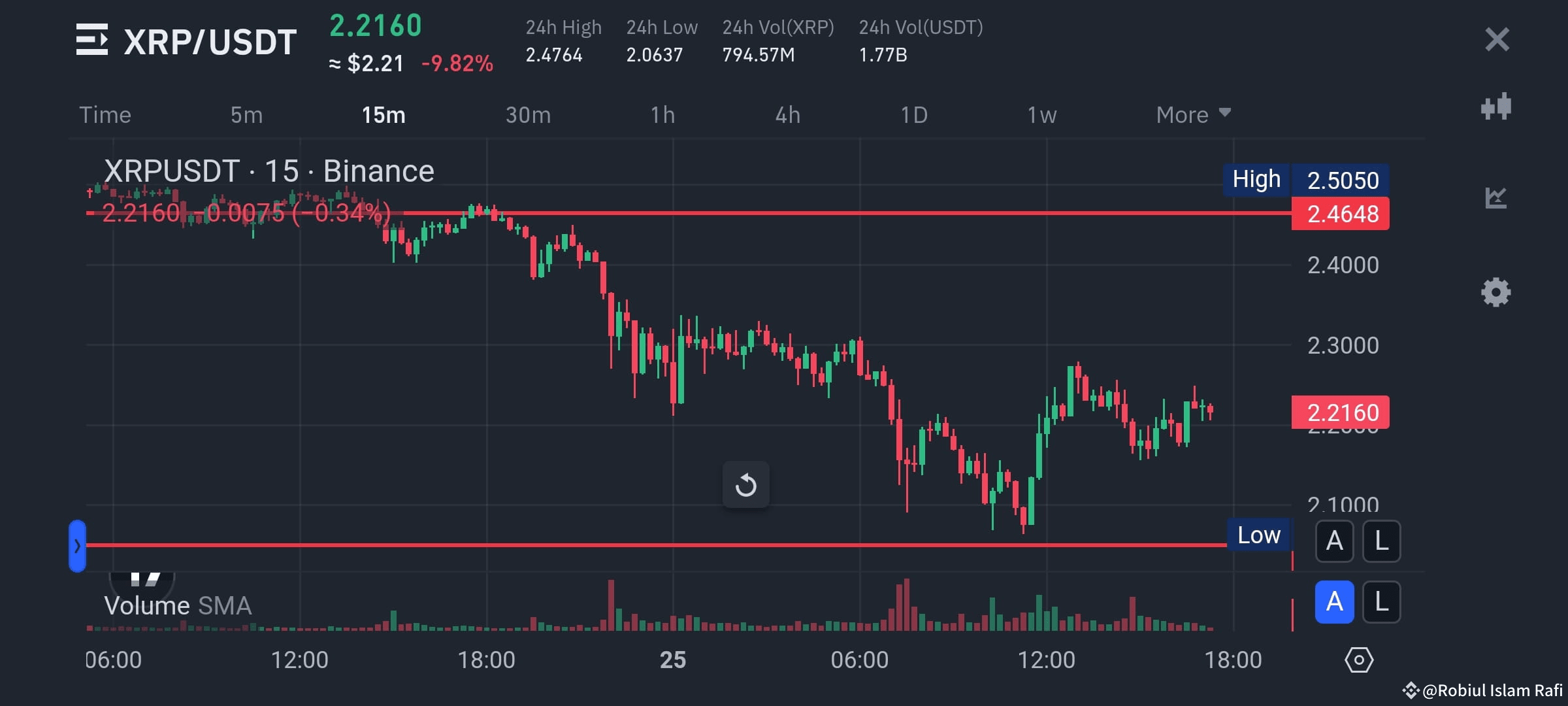The width and height of the screenshot is (1568, 706).
Task: Click the 24h High value 2.4764
Action: pyautogui.click(x=553, y=55)
